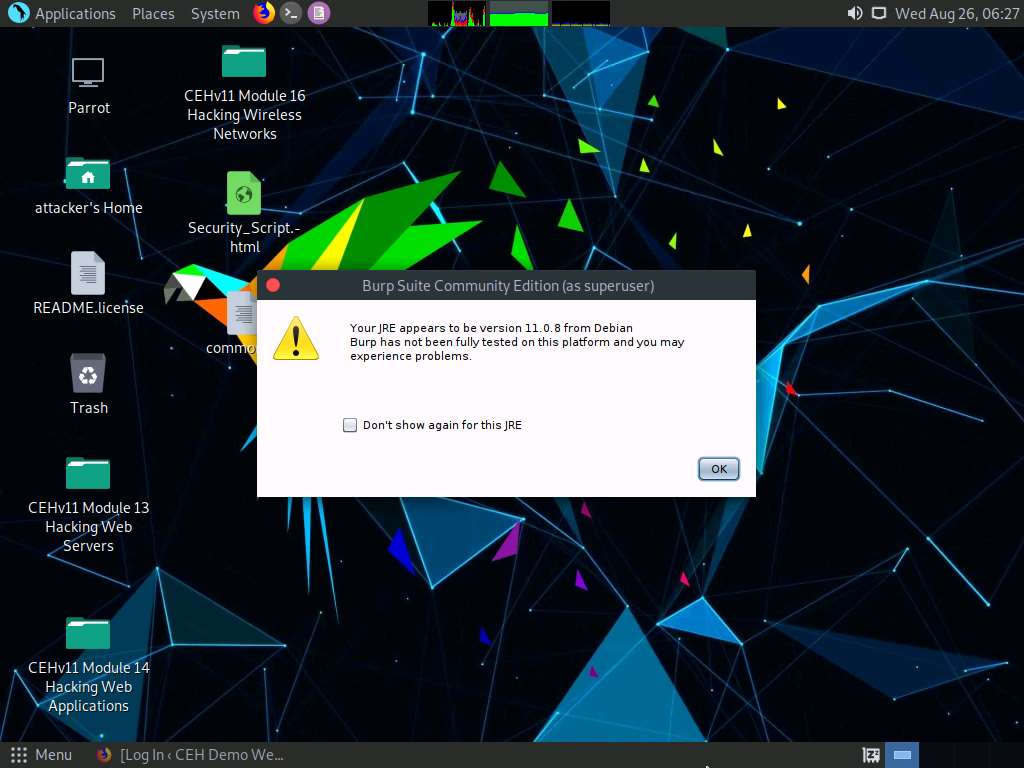Select the active workspace in the switcher
This screenshot has height=768, width=1024.
tap(901, 755)
